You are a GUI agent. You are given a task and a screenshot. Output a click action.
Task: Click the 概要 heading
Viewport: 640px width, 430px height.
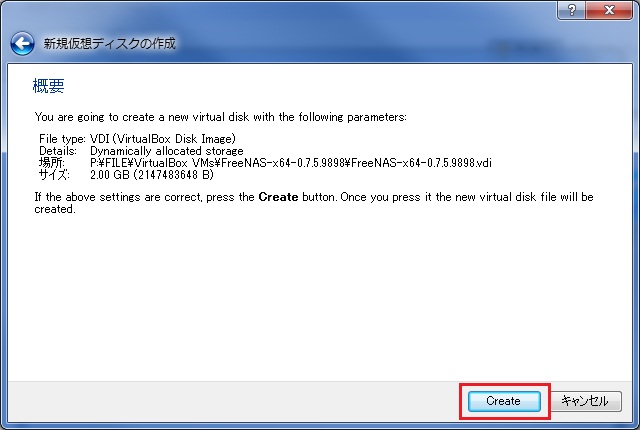49,87
